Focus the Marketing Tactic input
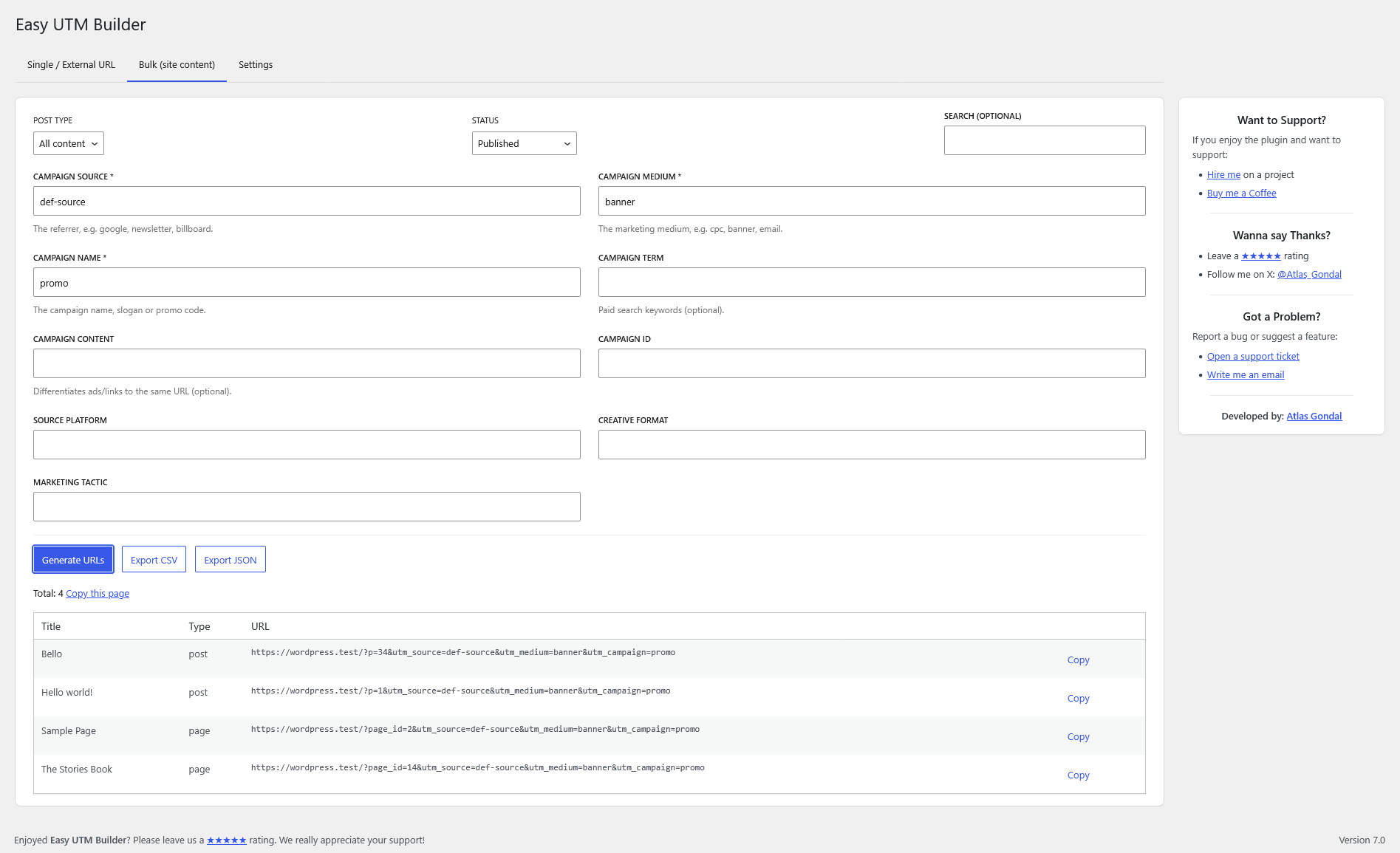This screenshot has width=1400, height=853. 307,507
